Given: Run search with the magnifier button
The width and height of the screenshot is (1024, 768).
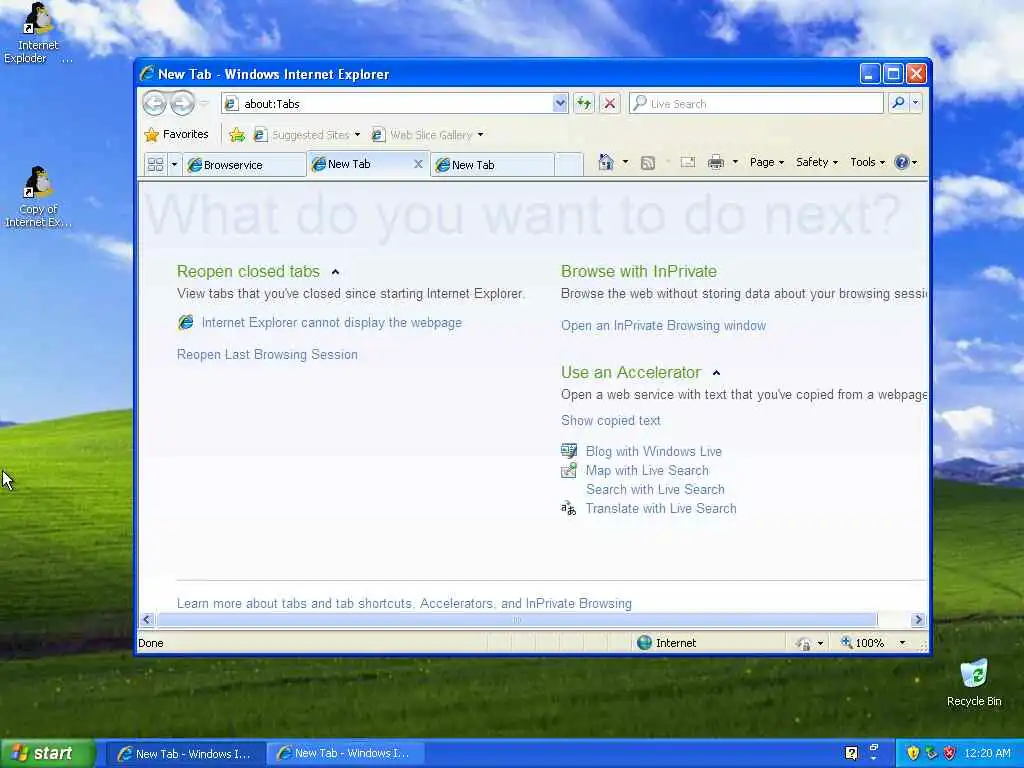Looking at the screenshot, I should [898, 103].
